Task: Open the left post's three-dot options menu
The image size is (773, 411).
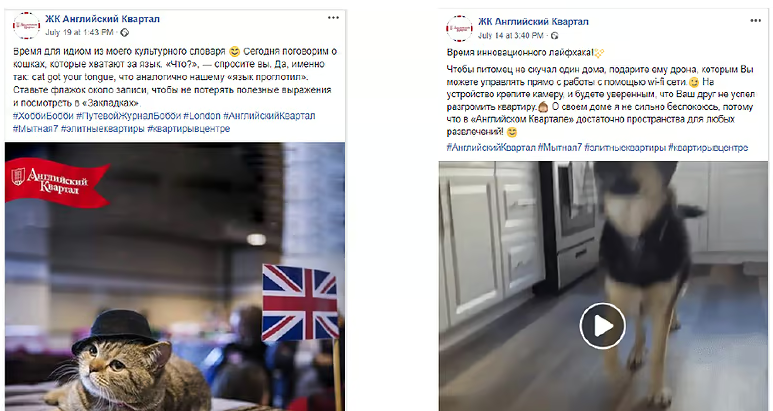Action: [333, 18]
